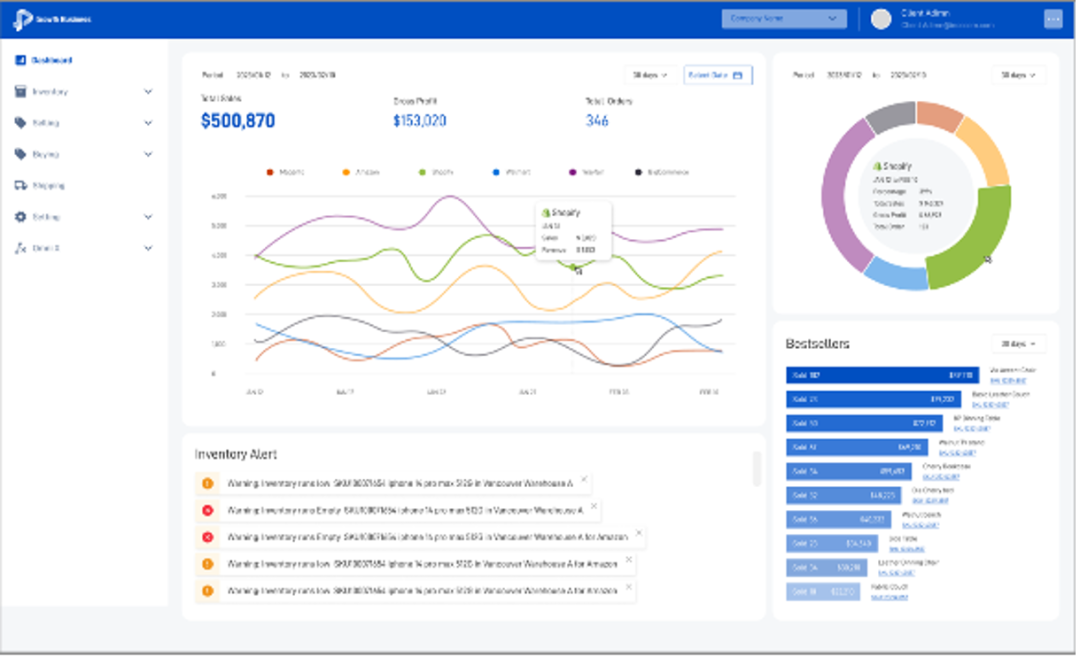Open link under Fabric Couch

click(x=889, y=597)
